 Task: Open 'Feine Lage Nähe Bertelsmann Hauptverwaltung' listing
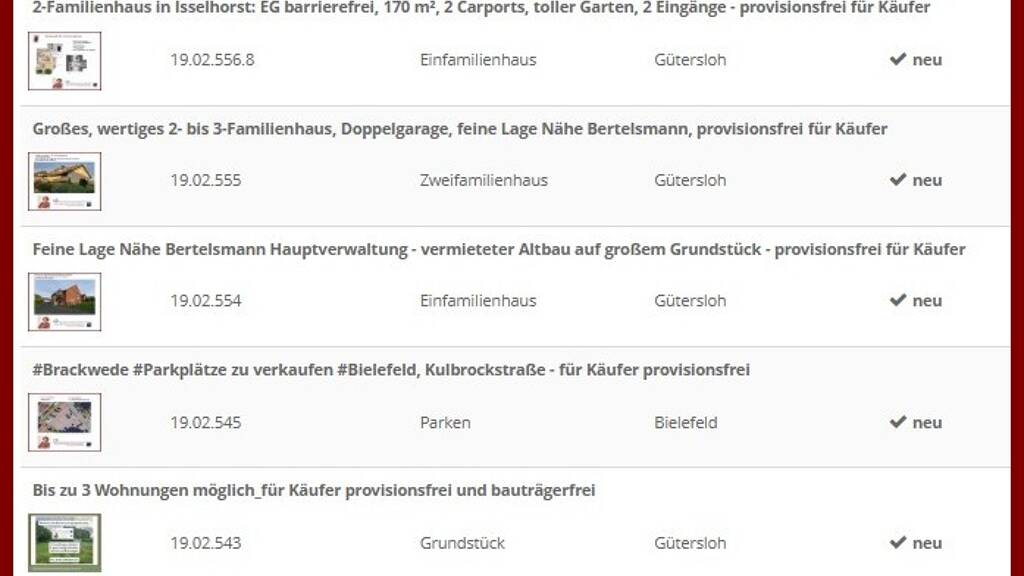tap(499, 249)
